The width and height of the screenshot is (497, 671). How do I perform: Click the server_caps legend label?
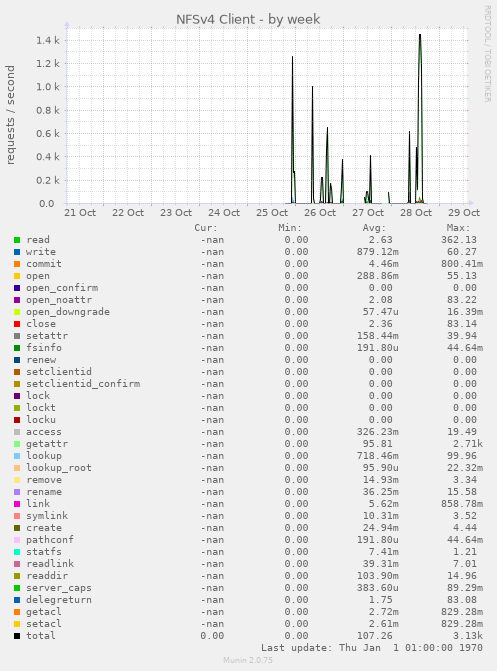[x=59, y=588]
